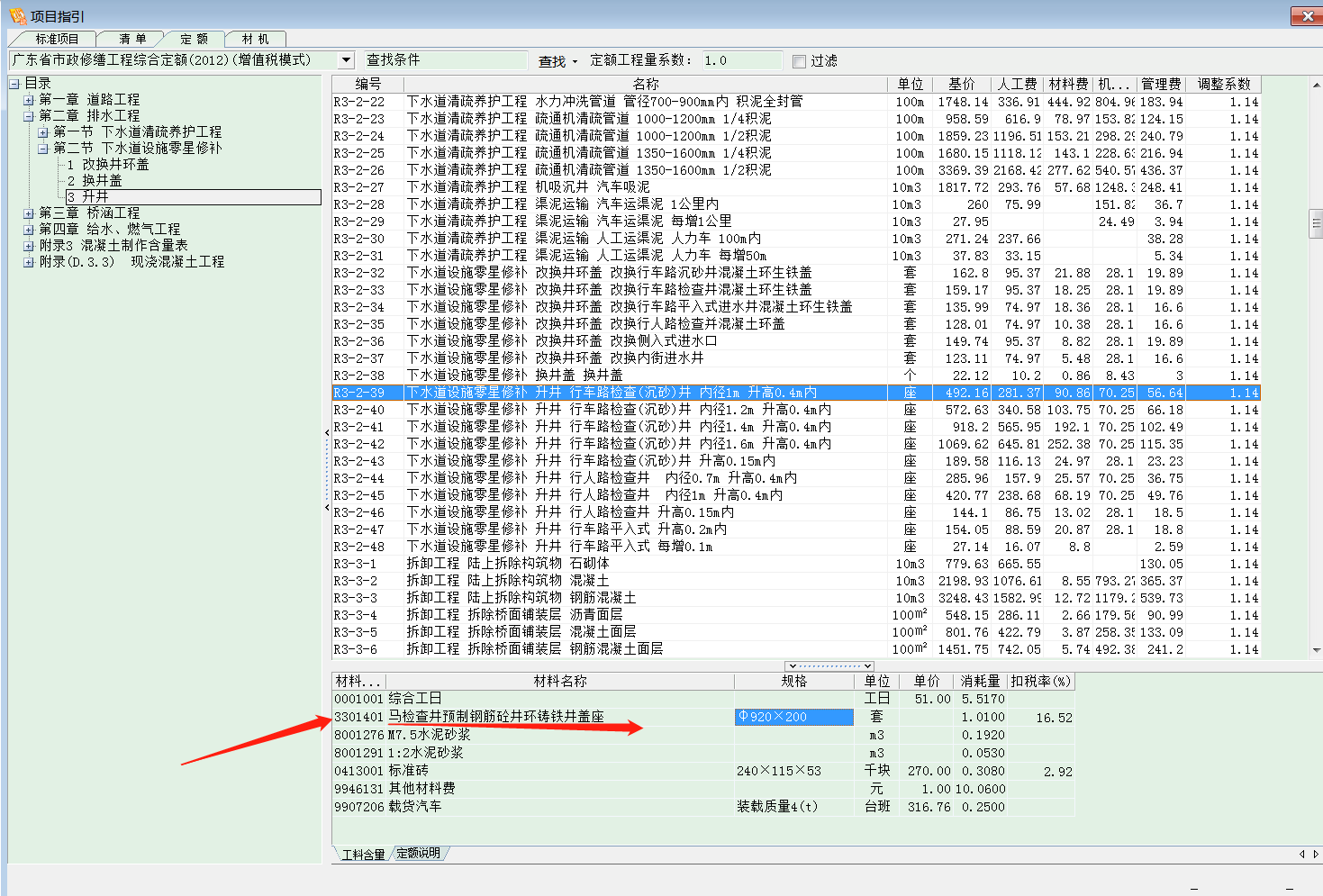Click the 查找条件 search field
This screenshot has height=896, width=1323.
click(445, 60)
